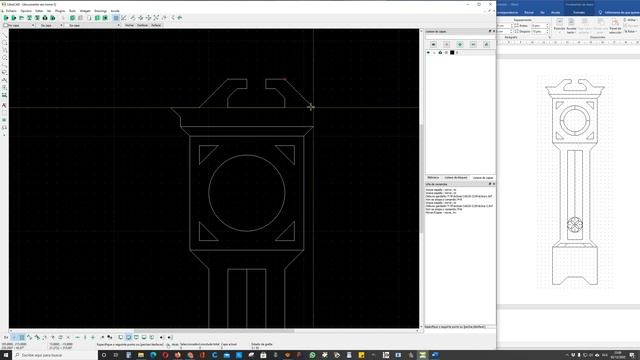640x360 pixels.
Task: Toggle restrict horizontal snap button
Action: (77, 338)
